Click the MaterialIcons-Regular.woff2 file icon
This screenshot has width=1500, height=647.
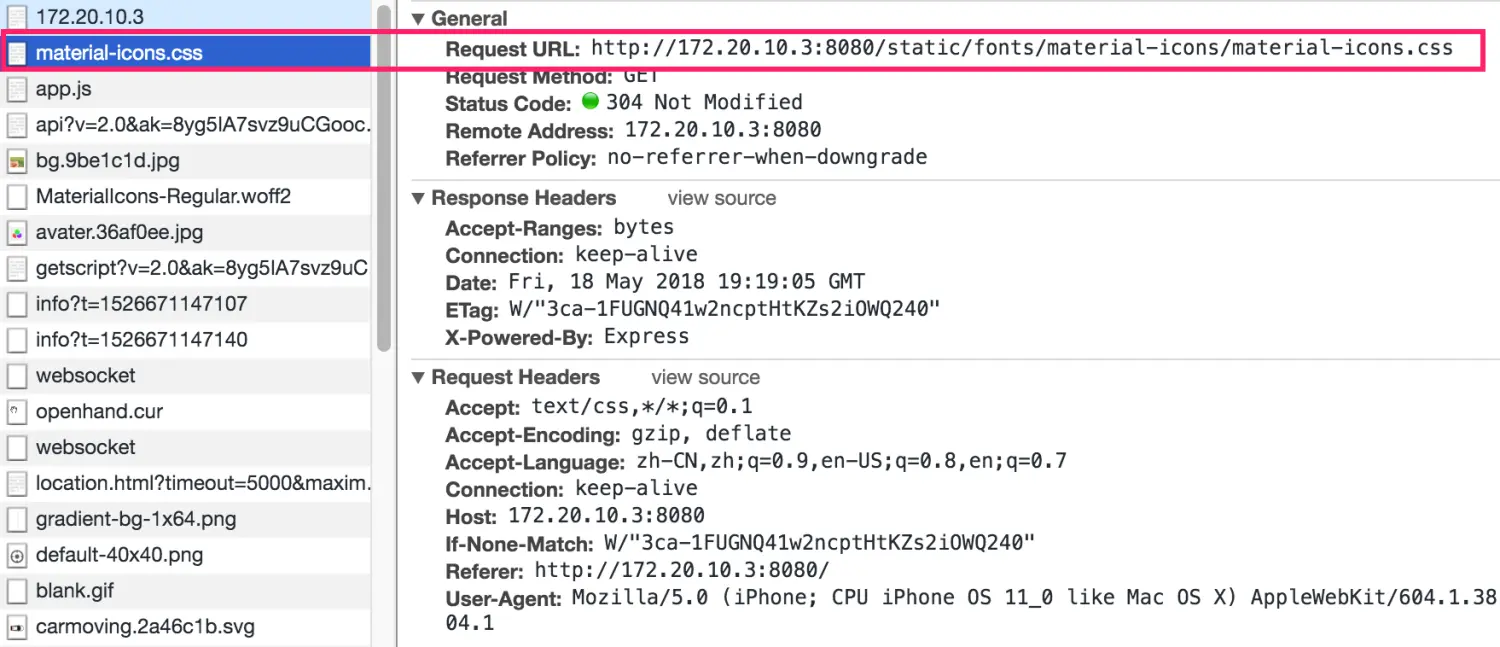[x=17, y=197]
